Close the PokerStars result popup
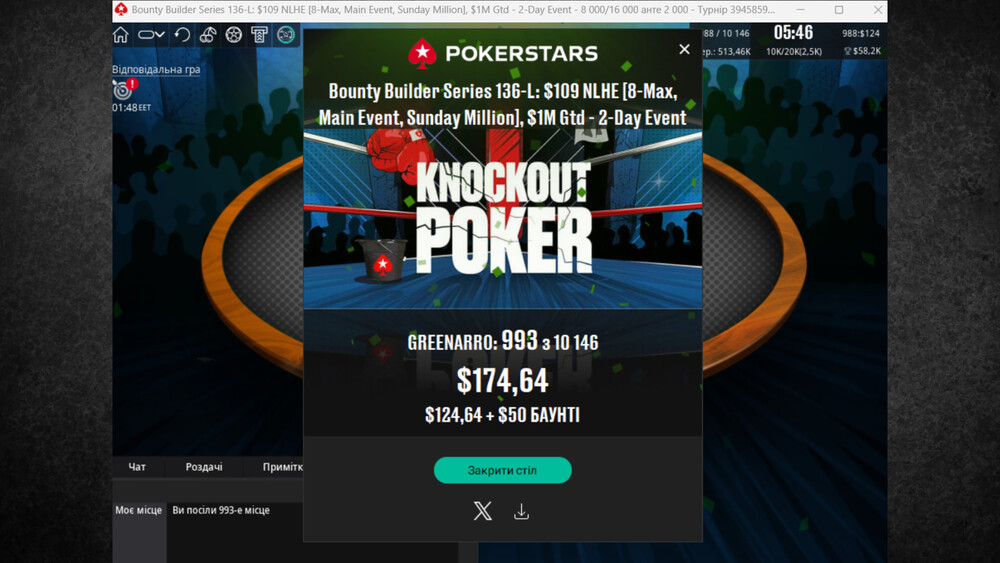The height and width of the screenshot is (563, 1000). [x=684, y=49]
